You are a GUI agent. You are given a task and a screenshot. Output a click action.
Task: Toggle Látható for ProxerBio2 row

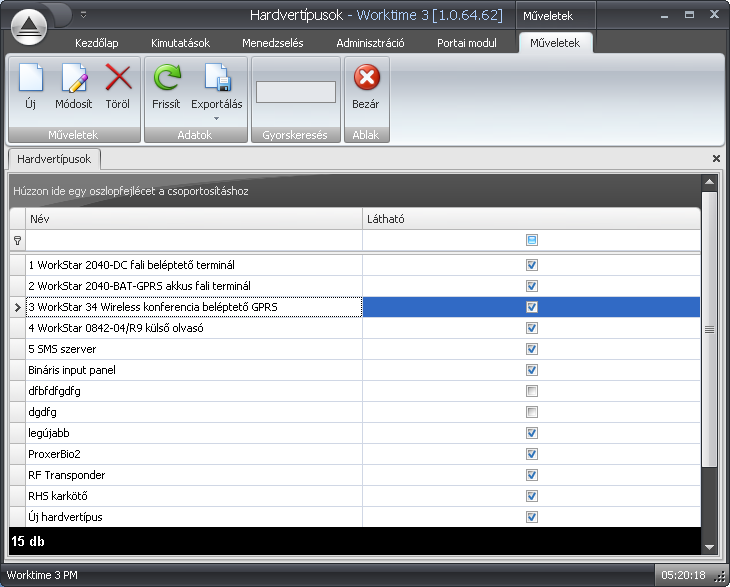coord(532,454)
